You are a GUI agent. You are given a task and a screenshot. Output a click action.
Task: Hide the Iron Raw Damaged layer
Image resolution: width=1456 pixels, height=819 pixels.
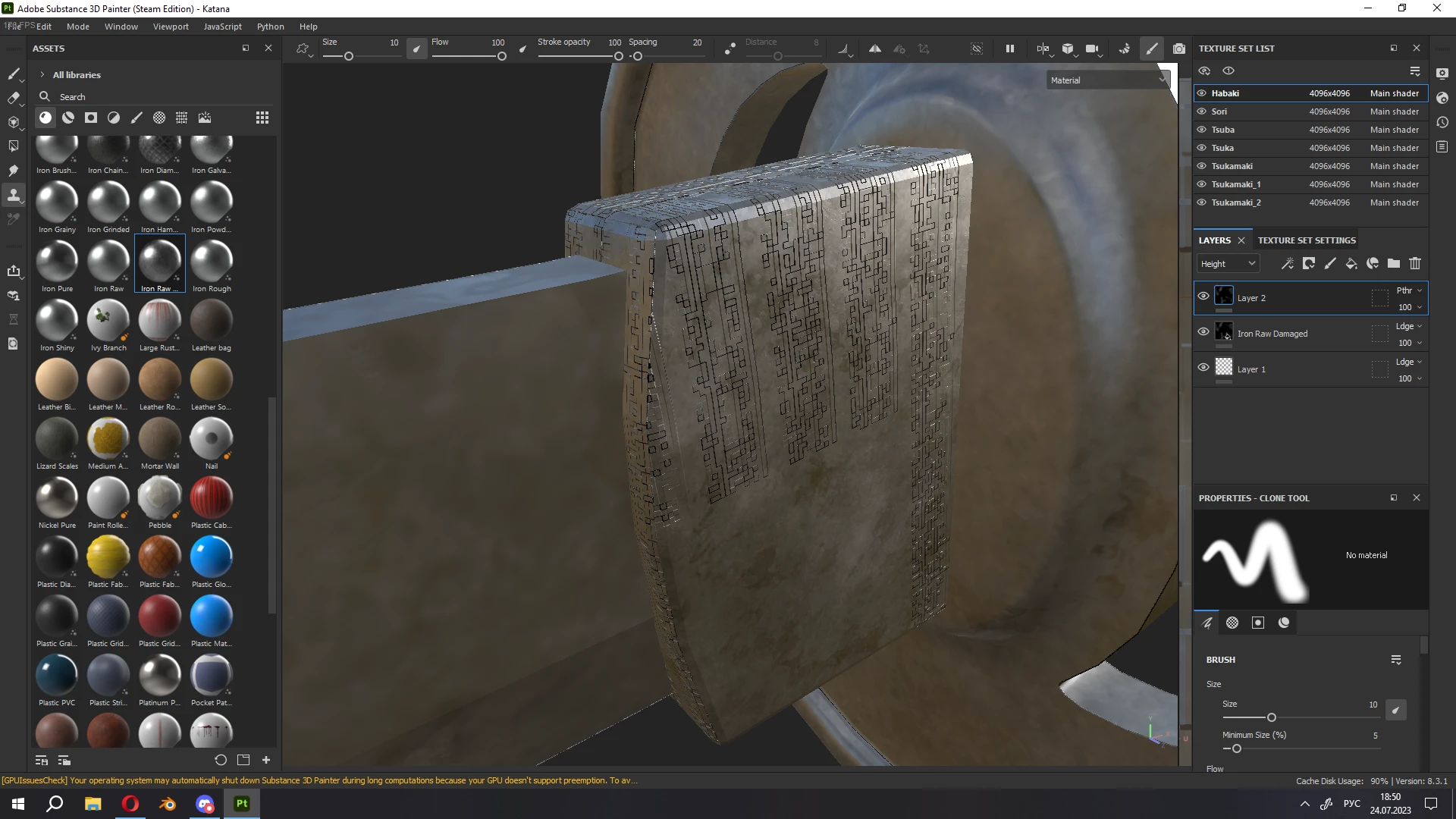coord(1203,332)
